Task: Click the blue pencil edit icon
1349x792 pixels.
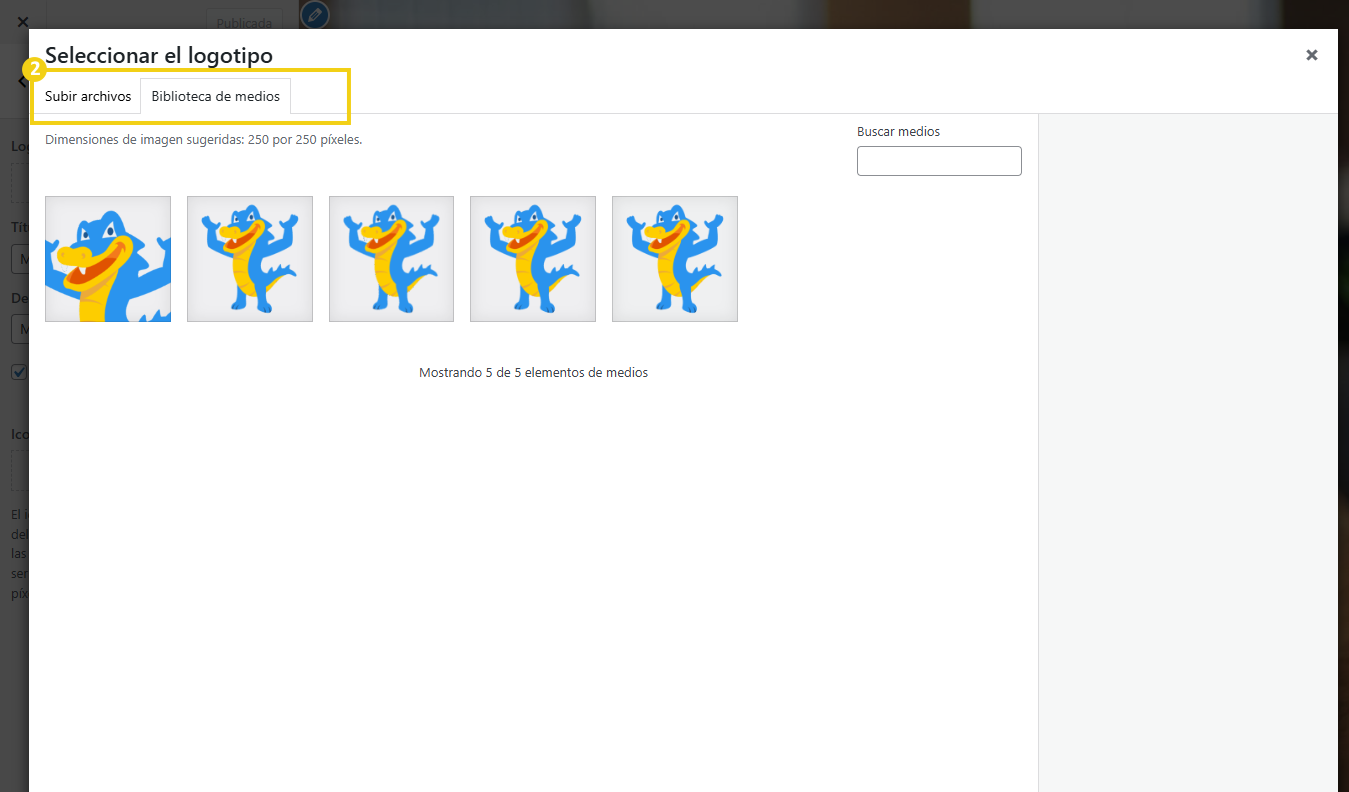Action: 314,15
